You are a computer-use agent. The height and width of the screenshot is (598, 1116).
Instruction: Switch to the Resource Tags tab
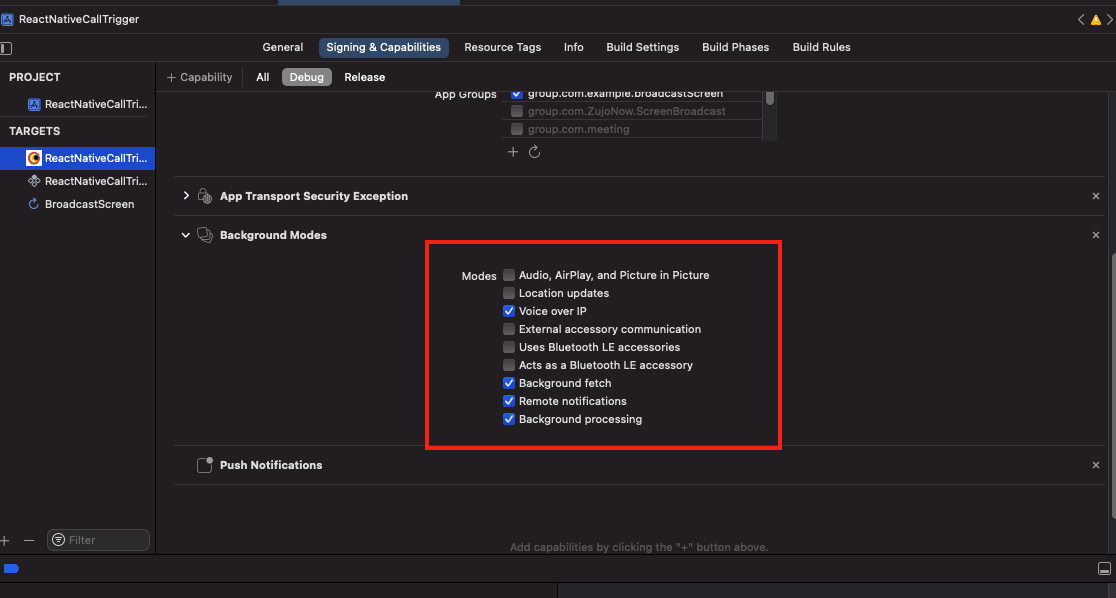point(502,48)
